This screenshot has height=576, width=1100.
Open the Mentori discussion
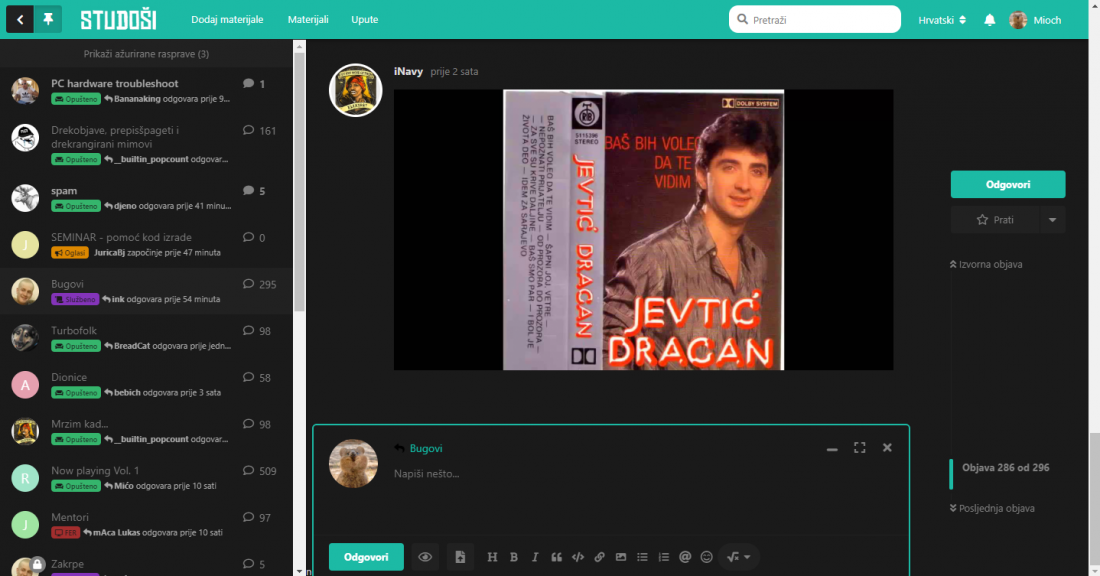click(x=69, y=517)
